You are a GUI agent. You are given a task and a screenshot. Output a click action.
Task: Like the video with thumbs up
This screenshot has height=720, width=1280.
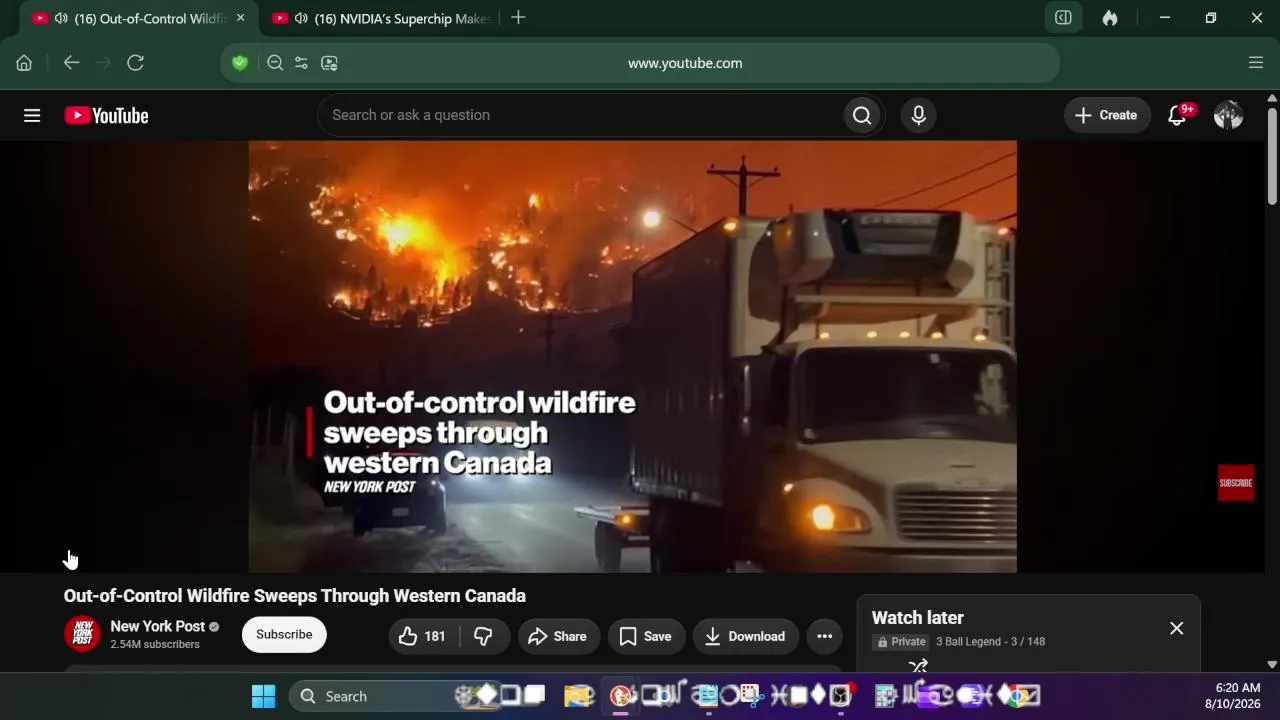point(422,636)
